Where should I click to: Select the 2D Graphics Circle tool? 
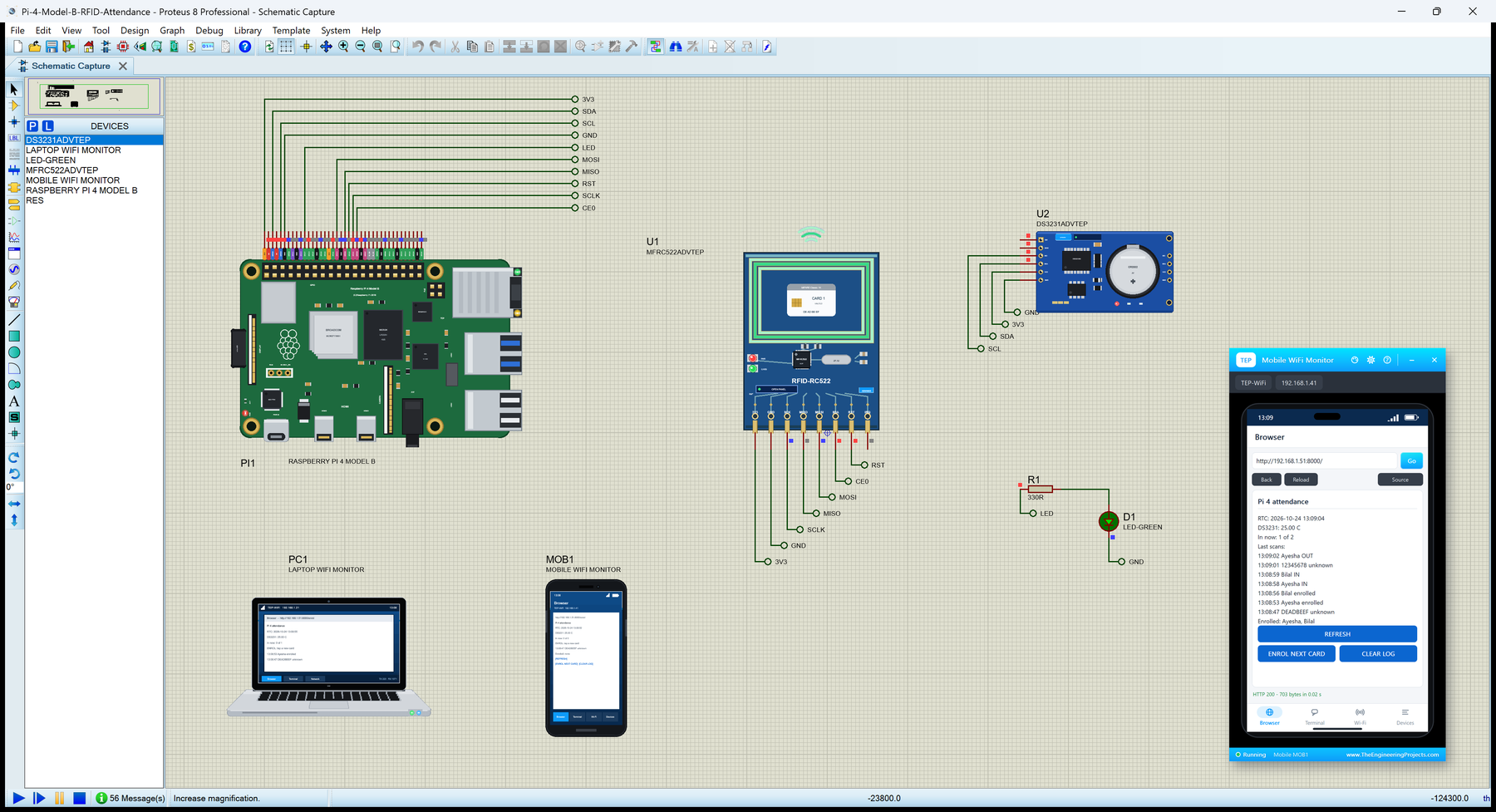pyautogui.click(x=13, y=352)
